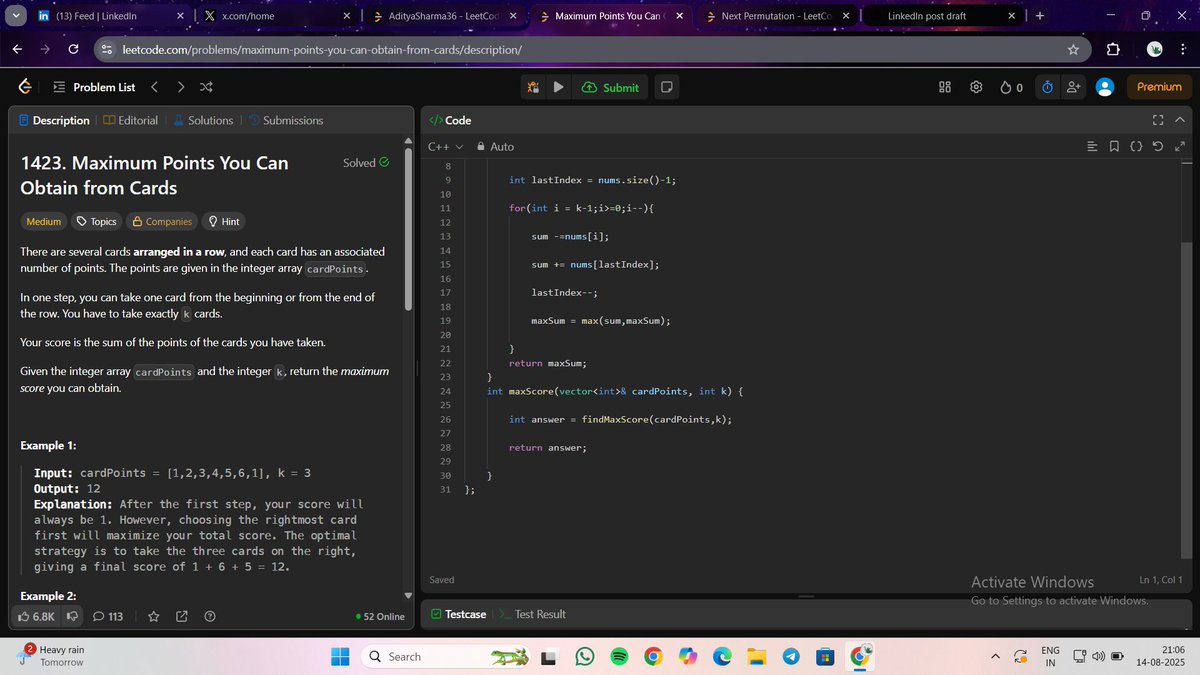Open Telegram from taskbar

tap(790, 657)
